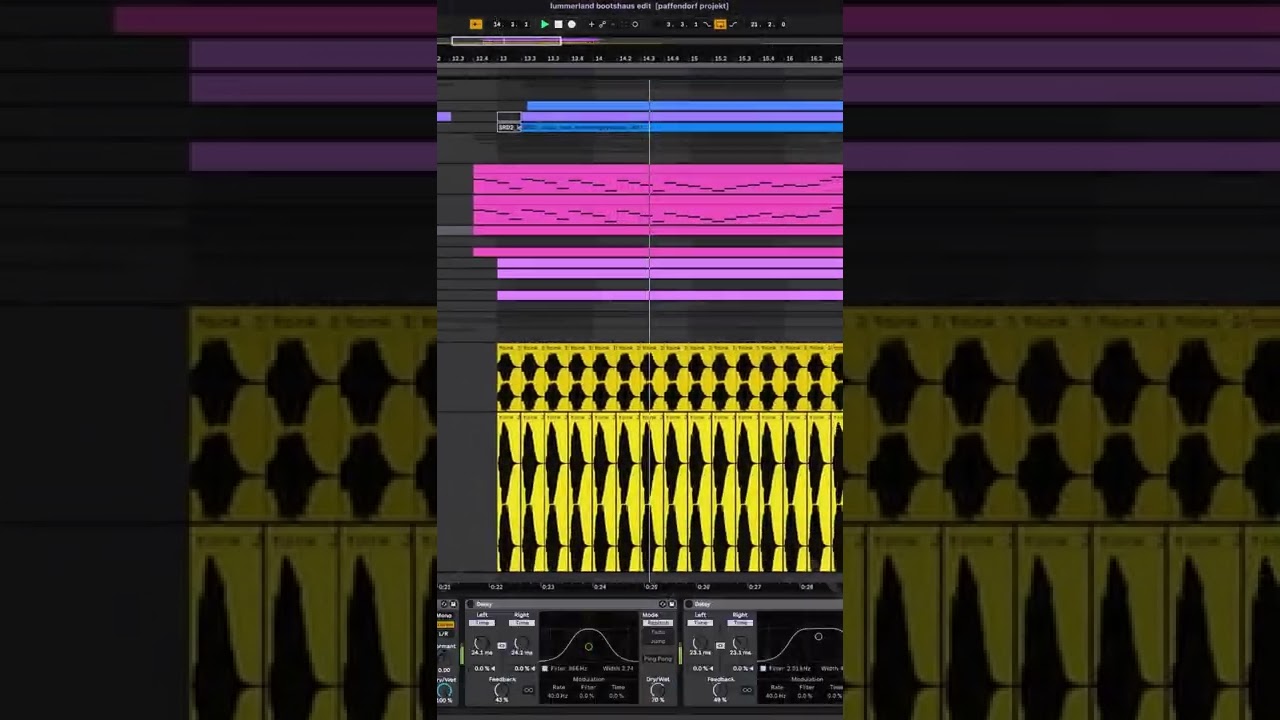Click the save preset icon of the leftmost device

coord(453,604)
